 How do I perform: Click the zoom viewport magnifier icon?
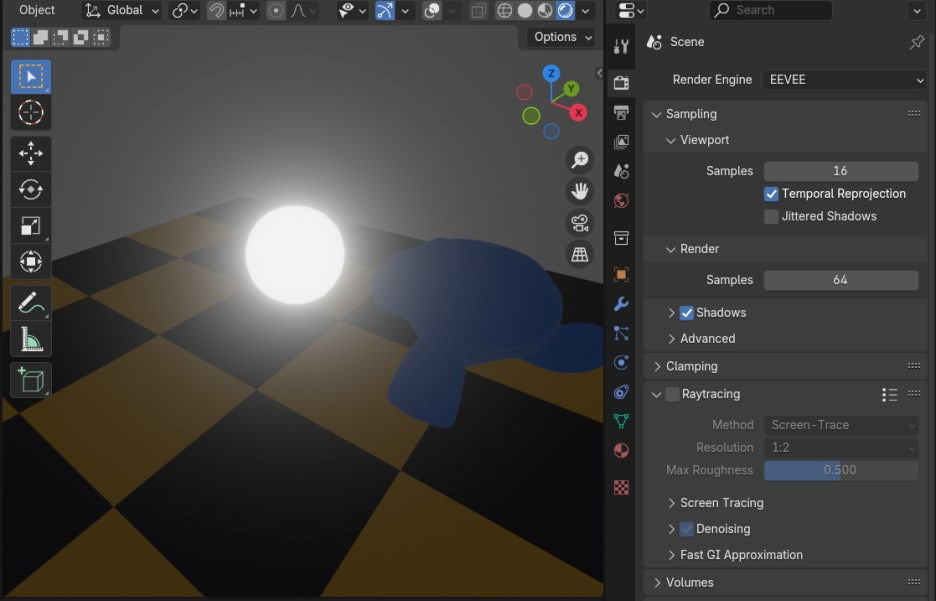click(580, 159)
